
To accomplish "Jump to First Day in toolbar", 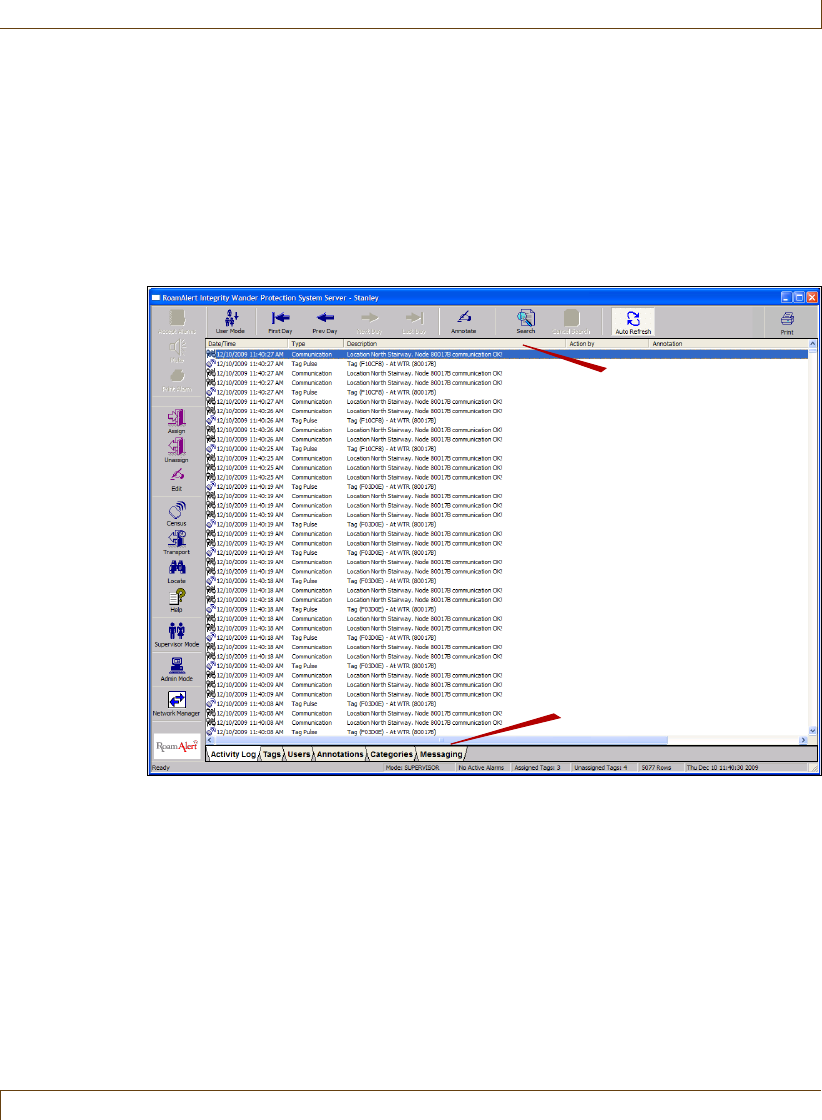I will [280, 321].
